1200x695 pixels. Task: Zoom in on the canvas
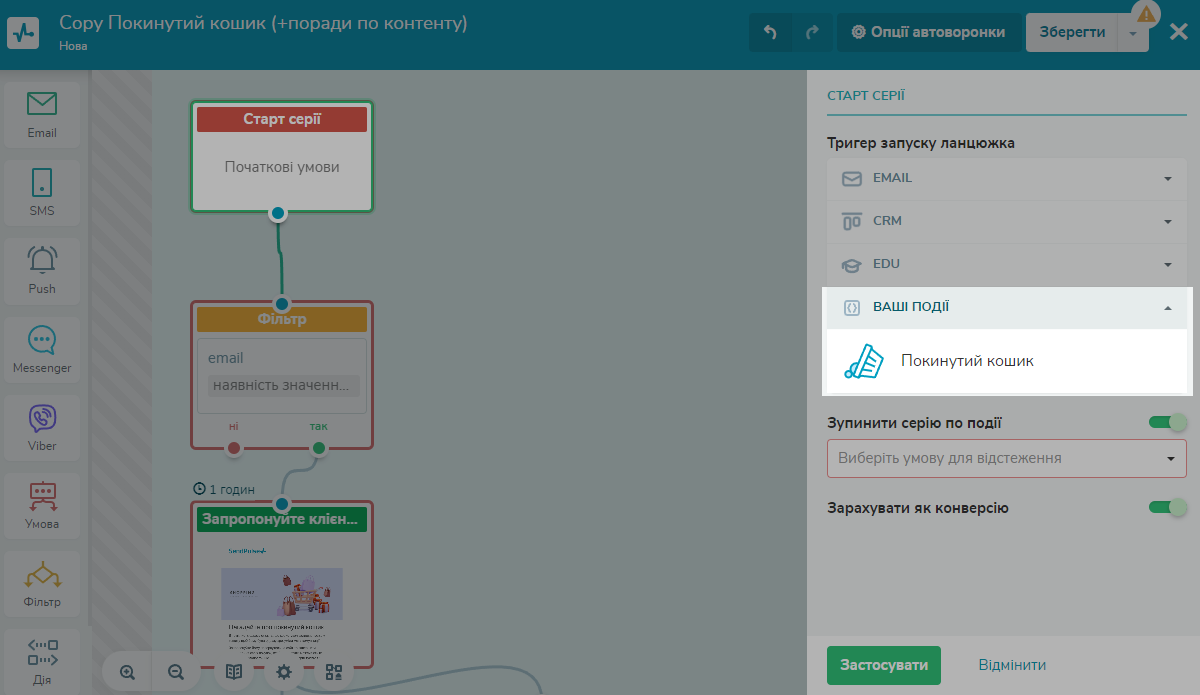[x=125, y=671]
